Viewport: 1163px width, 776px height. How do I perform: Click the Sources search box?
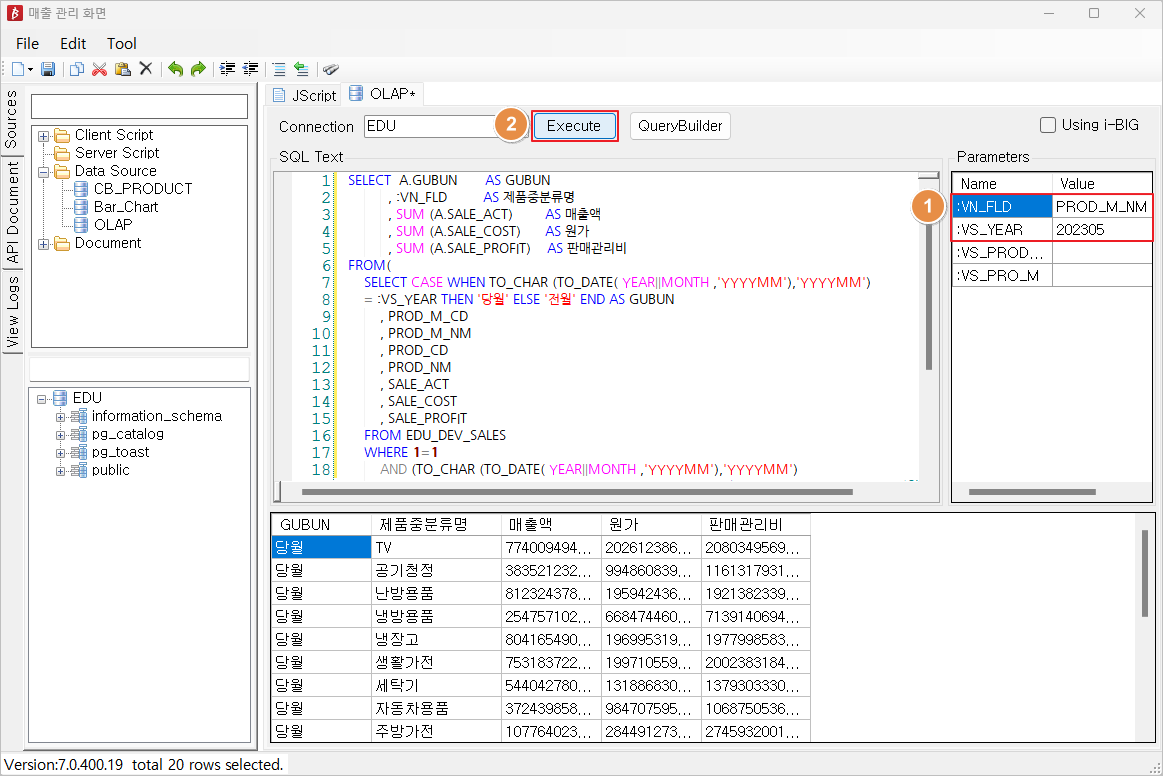tap(139, 106)
